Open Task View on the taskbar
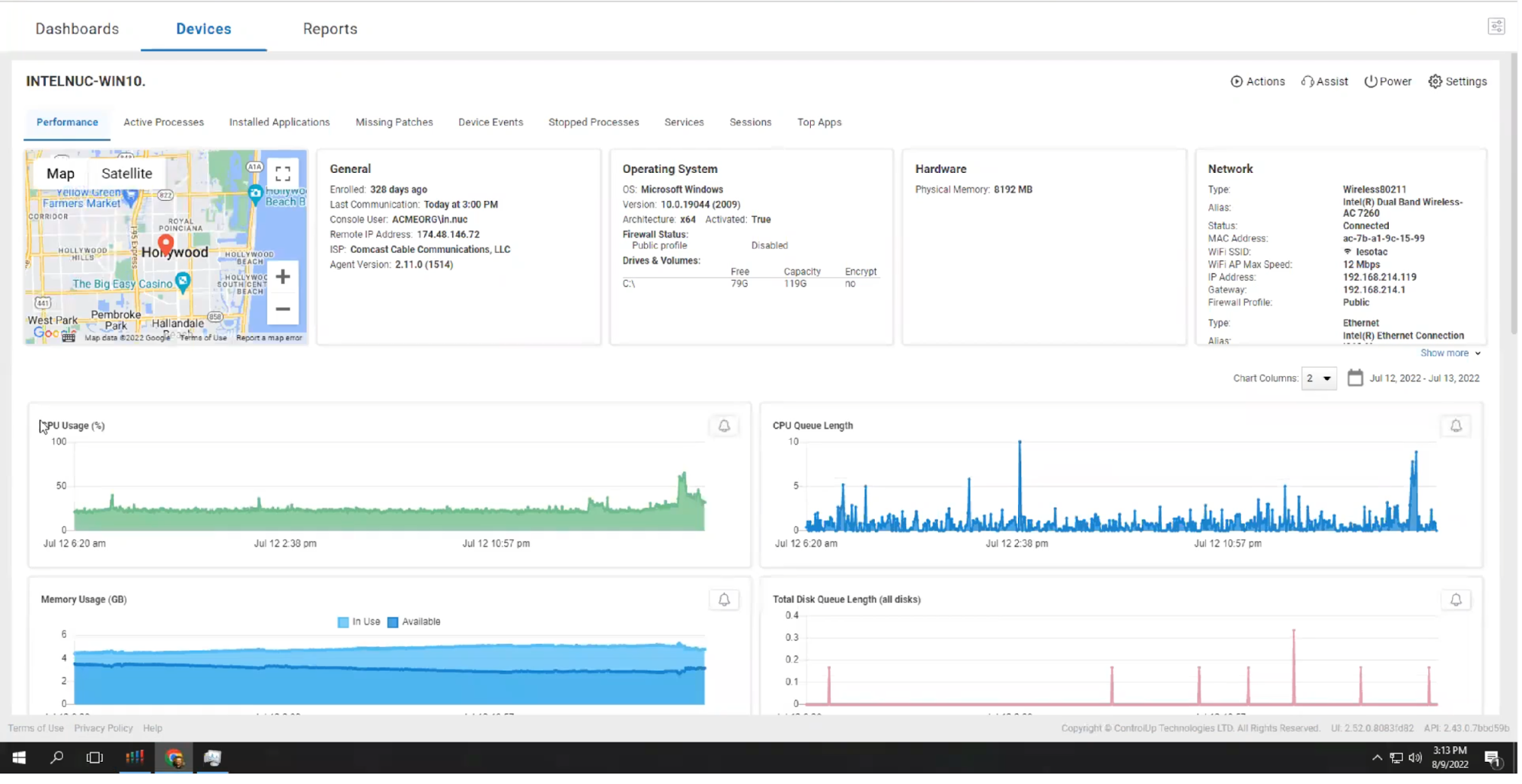 click(94, 758)
